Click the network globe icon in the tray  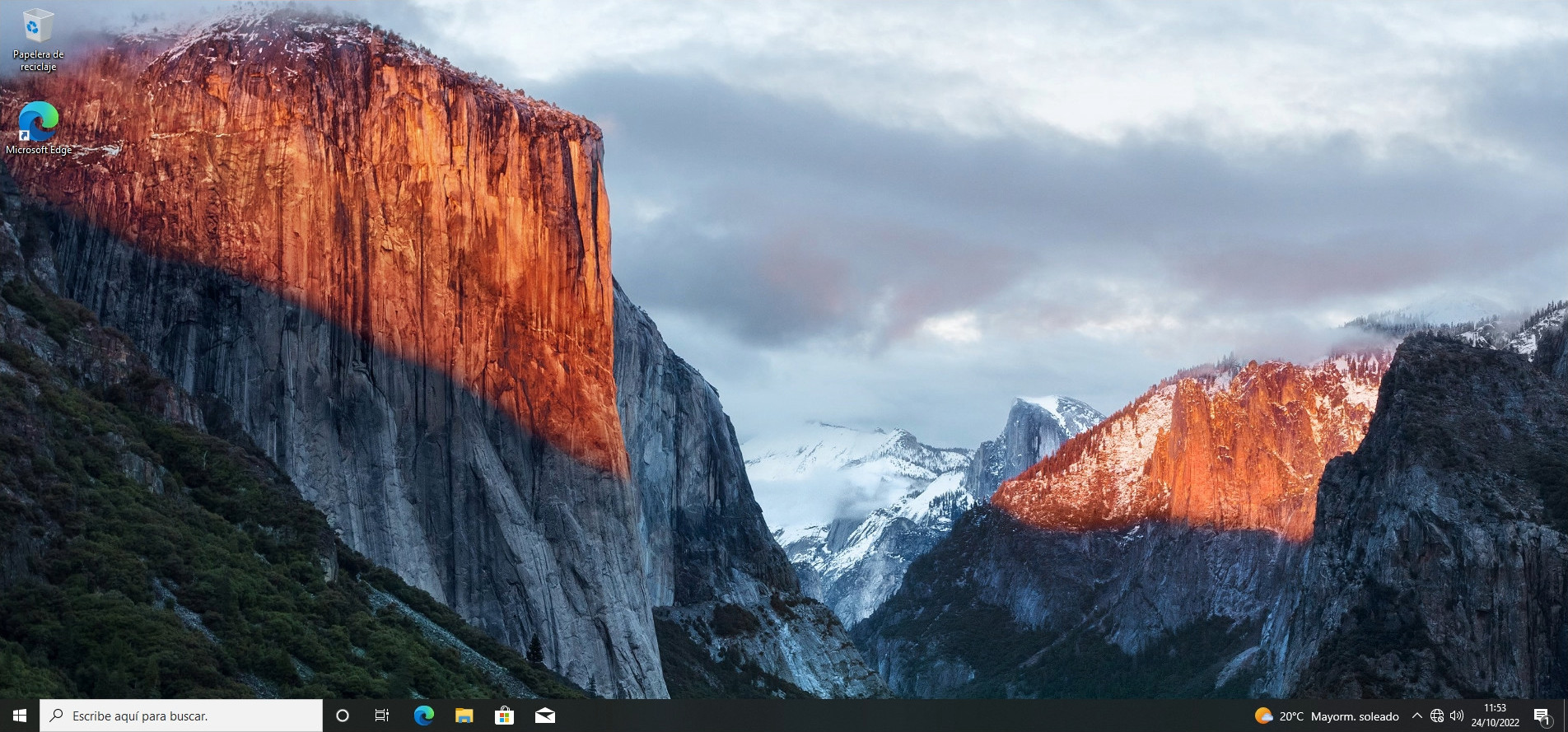point(1437,716)
